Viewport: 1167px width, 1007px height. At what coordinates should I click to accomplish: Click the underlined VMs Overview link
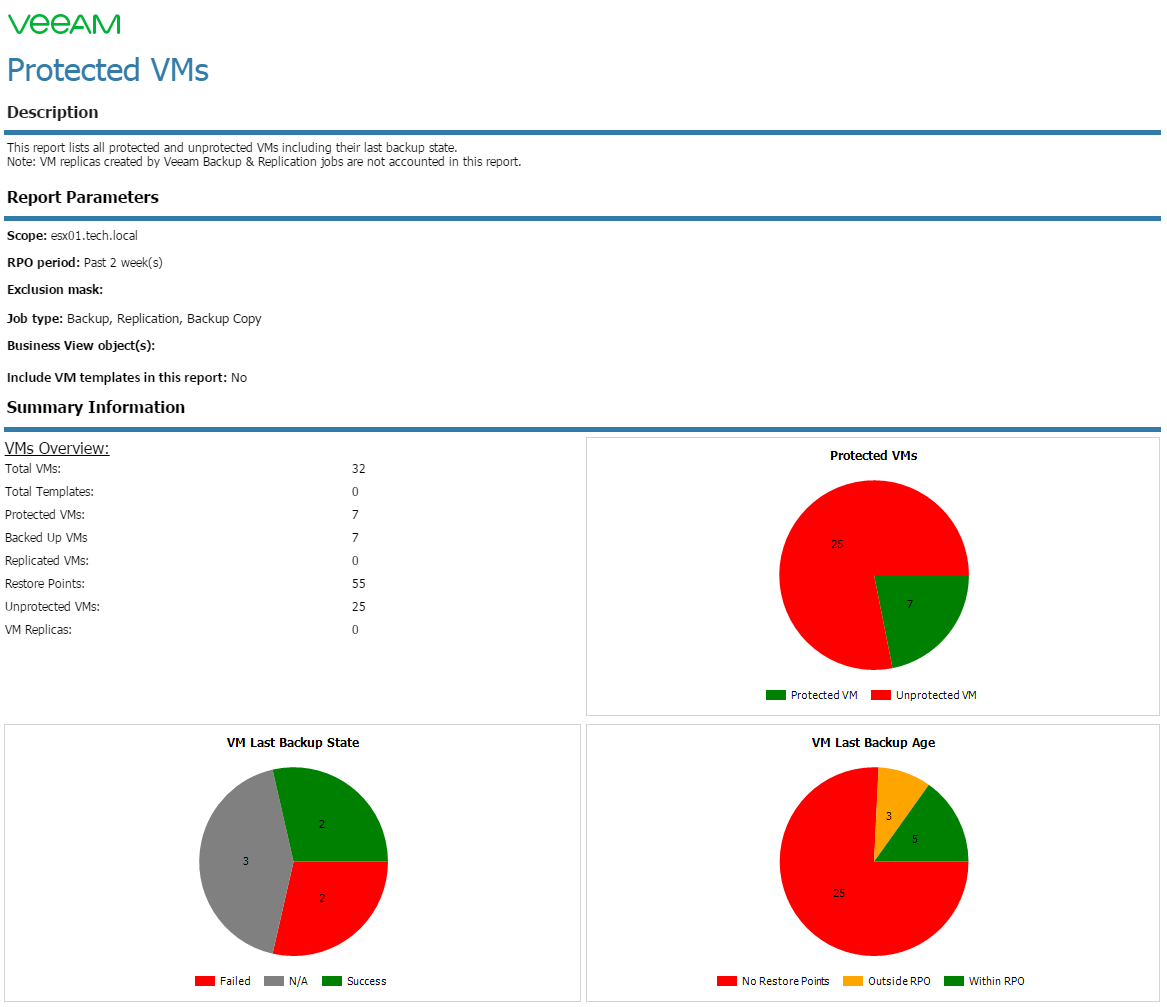pos(57,448)
